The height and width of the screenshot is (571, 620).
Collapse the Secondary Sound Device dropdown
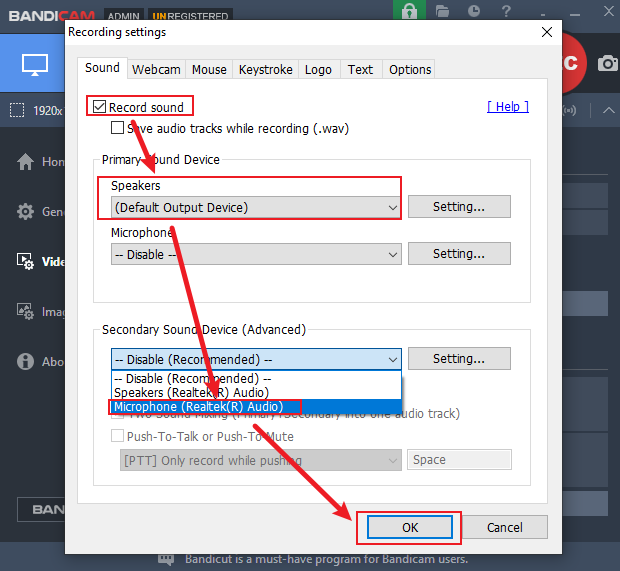pyautogui.click(x=256, y=359)
